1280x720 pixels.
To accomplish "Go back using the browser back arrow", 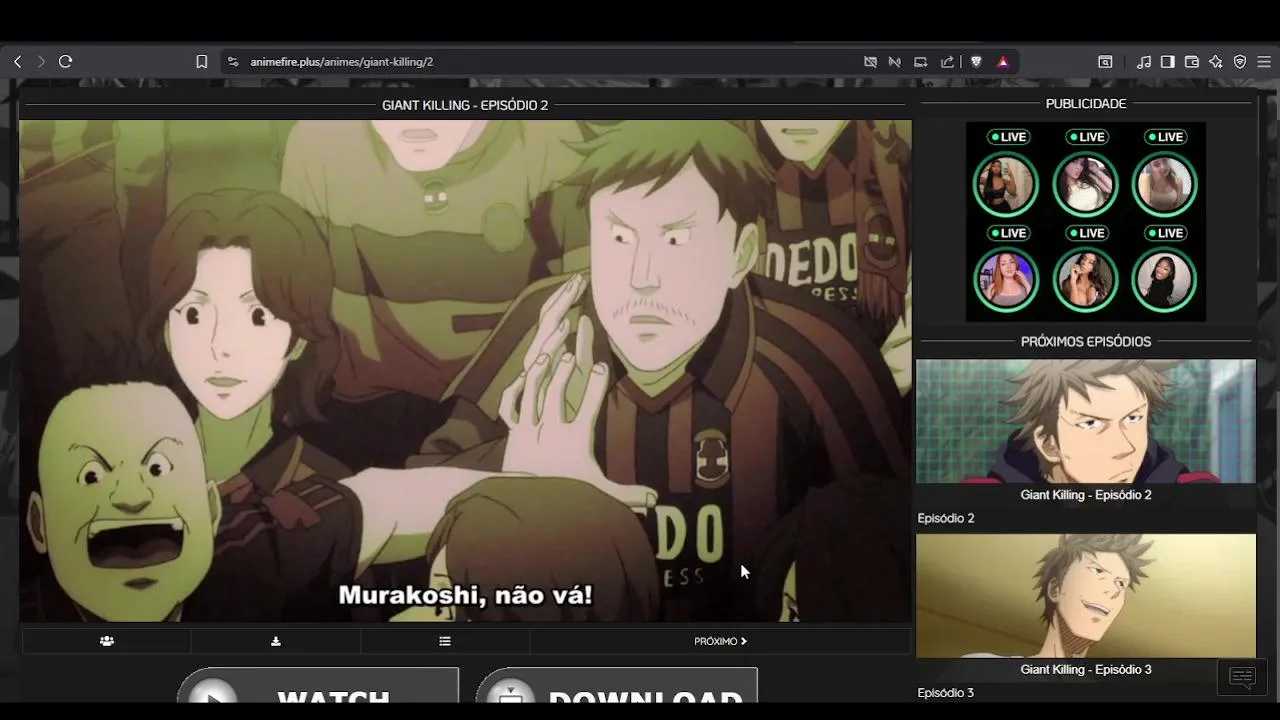I will pyautogui.click(x=17, y=62).
